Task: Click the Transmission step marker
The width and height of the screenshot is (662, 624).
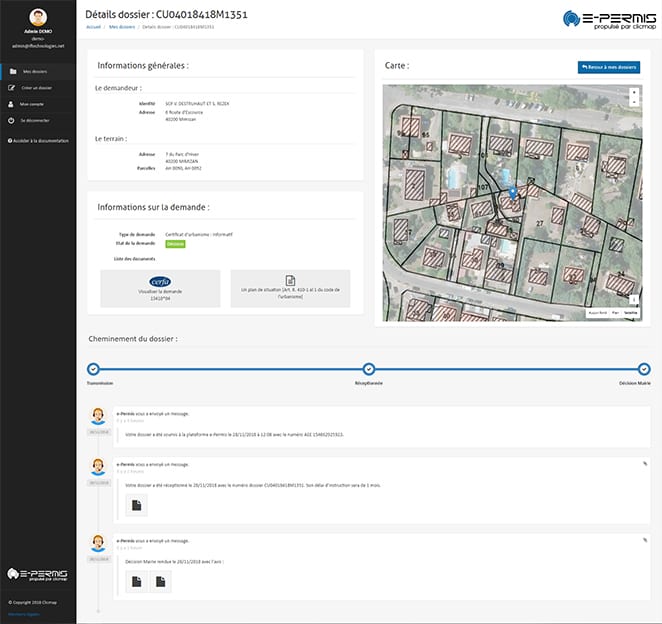Action: pos(93,369)
